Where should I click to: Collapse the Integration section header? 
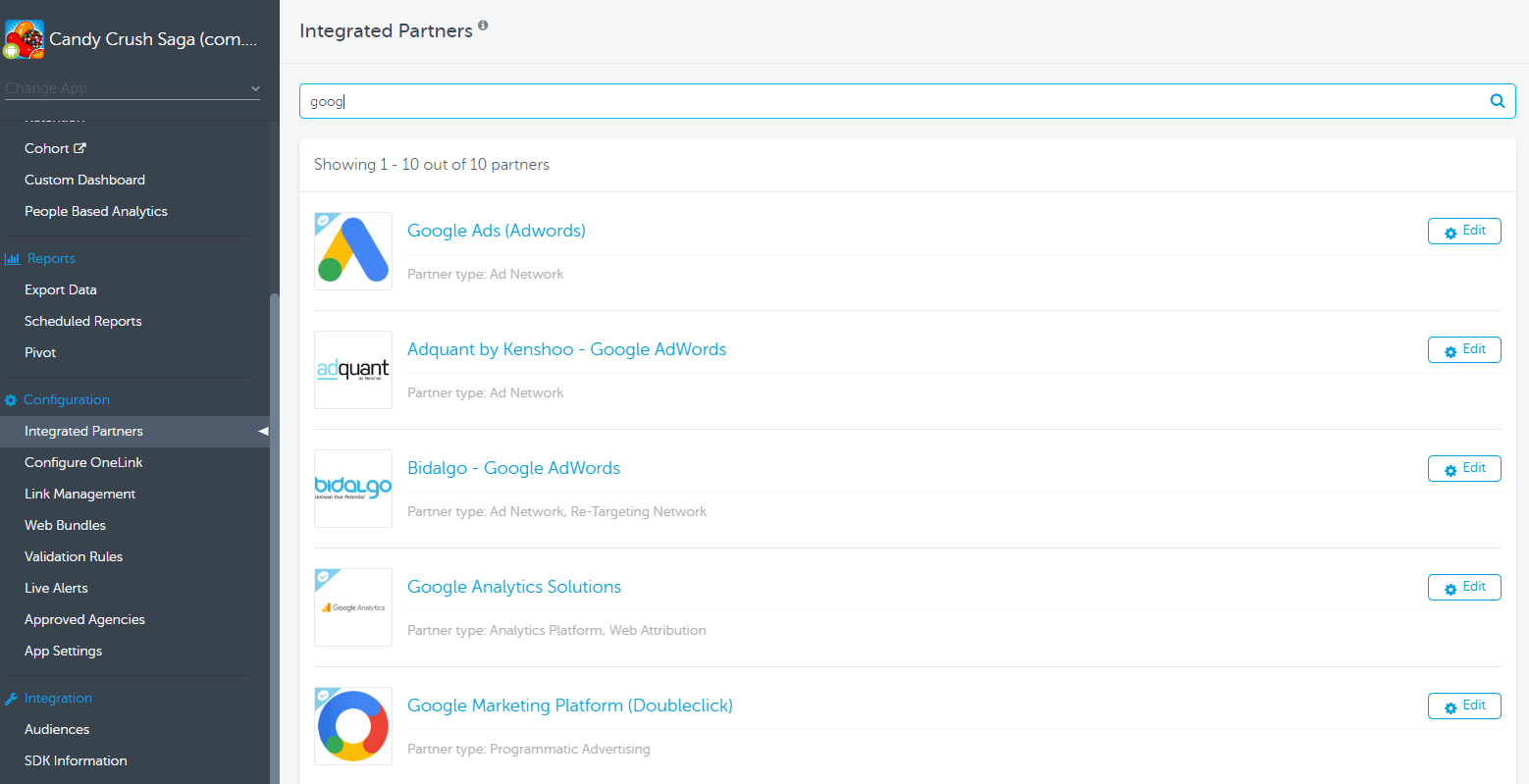click(x=58, y=698)
